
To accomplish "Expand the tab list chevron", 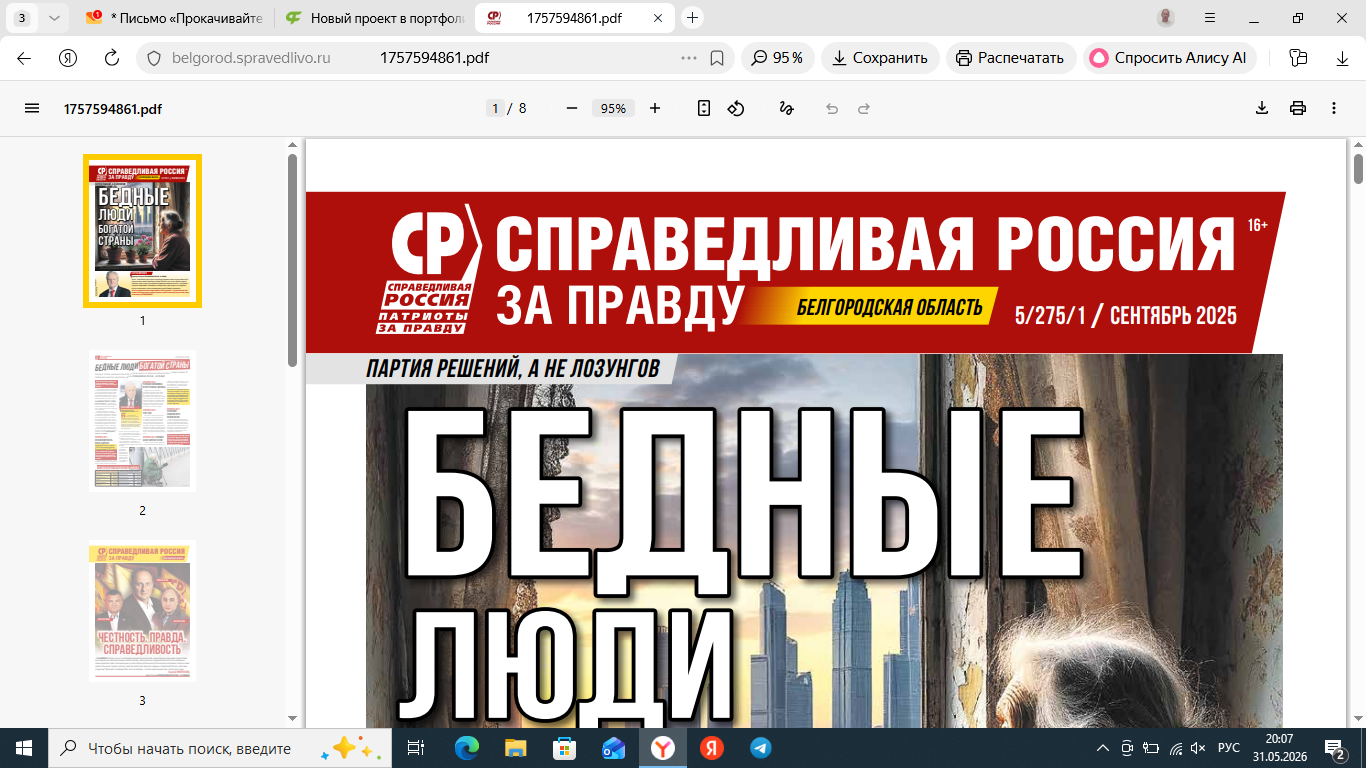I will coord(53,18).
